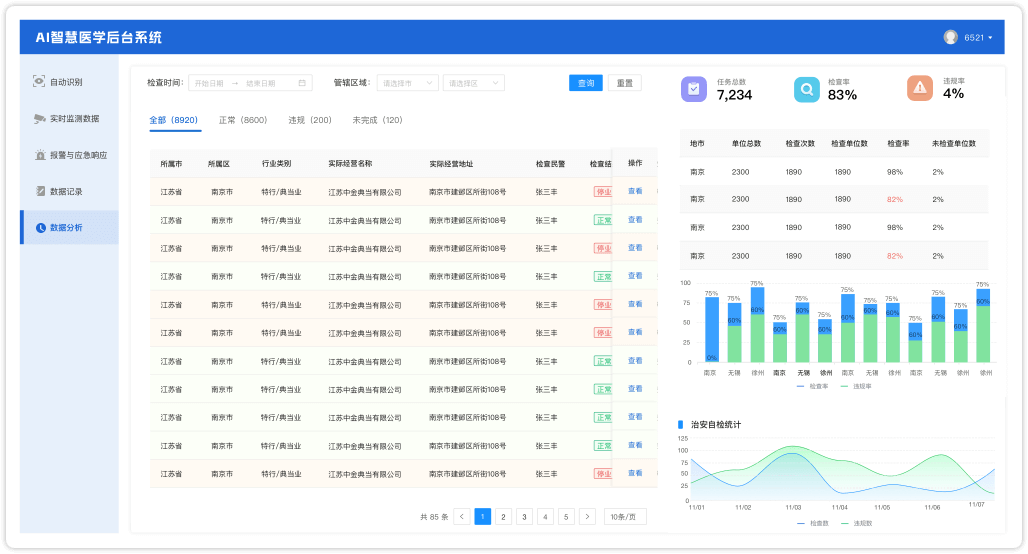1028x554 pixels.
Task: Open 实时监测数据 menu item
Action: pyautogui.click(x=69, y=119)
